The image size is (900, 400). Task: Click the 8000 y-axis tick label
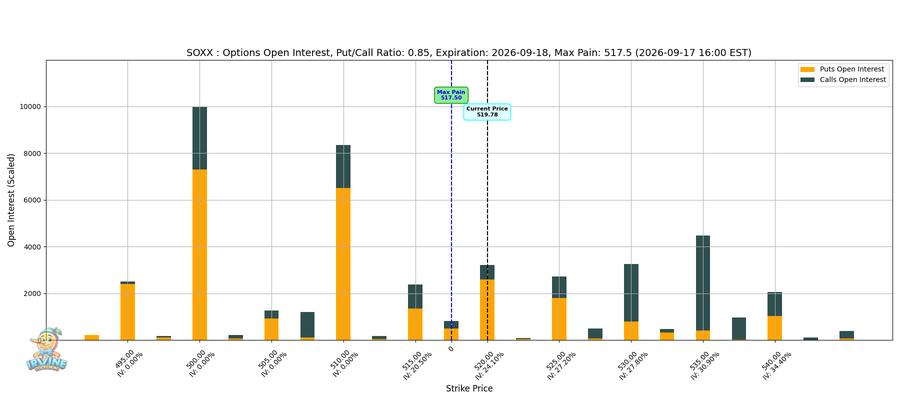[33, 154]
